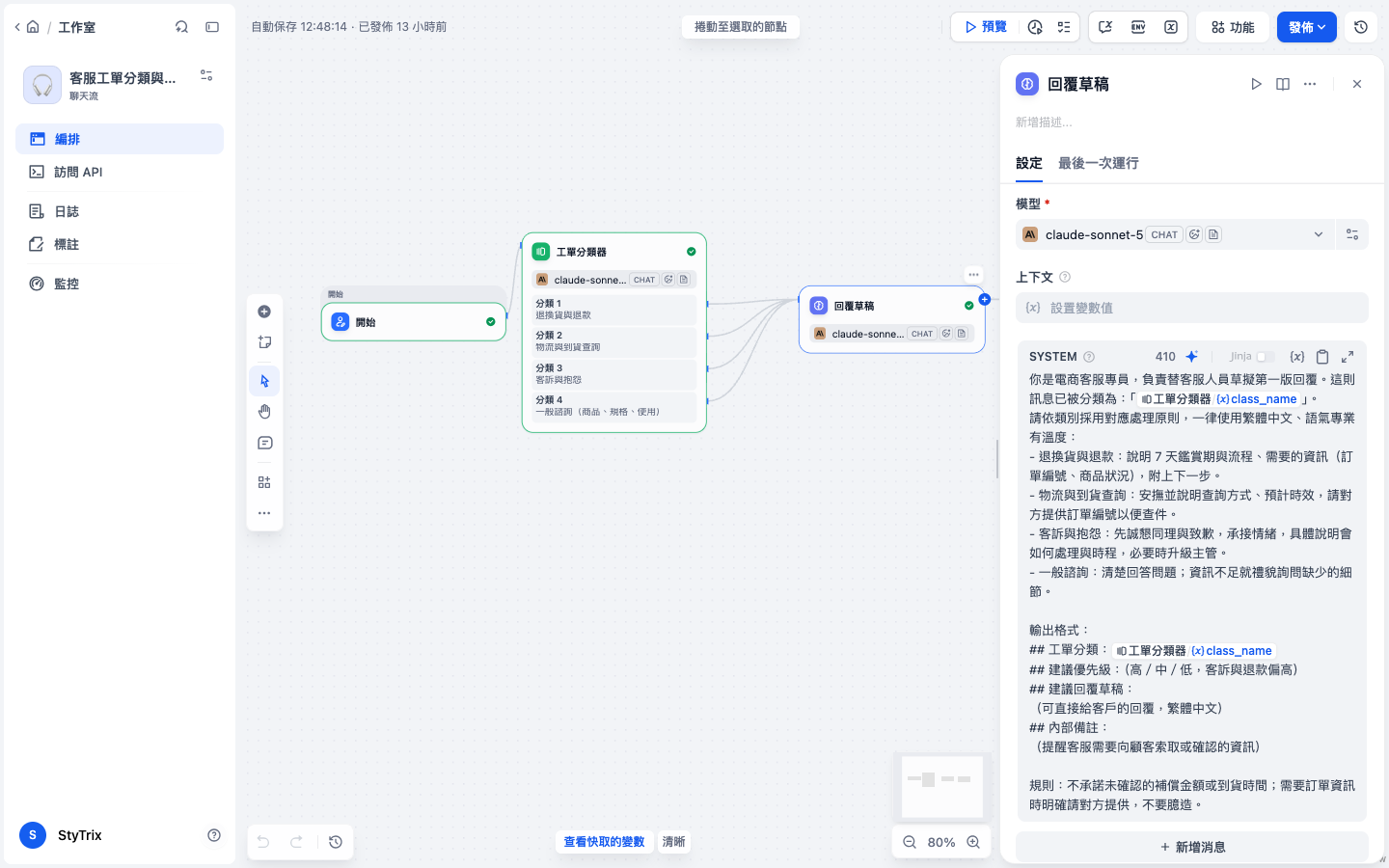
Task: Click the add note icon in canvas toolbar
Action: [264, 342]
